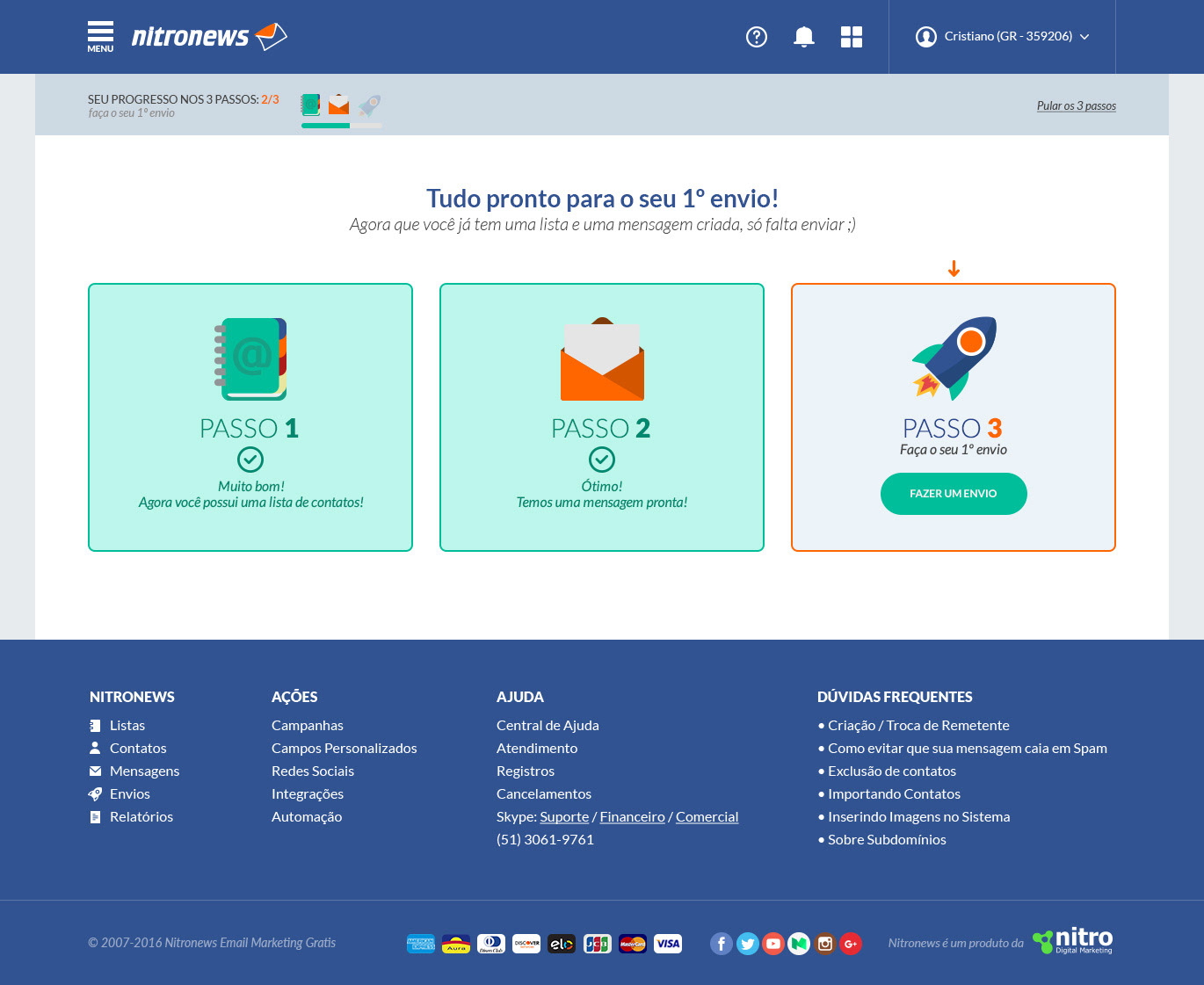This screenshot has height=985, width=1204.
Task: Open Relatórios in footer
Action: [141, 817]
